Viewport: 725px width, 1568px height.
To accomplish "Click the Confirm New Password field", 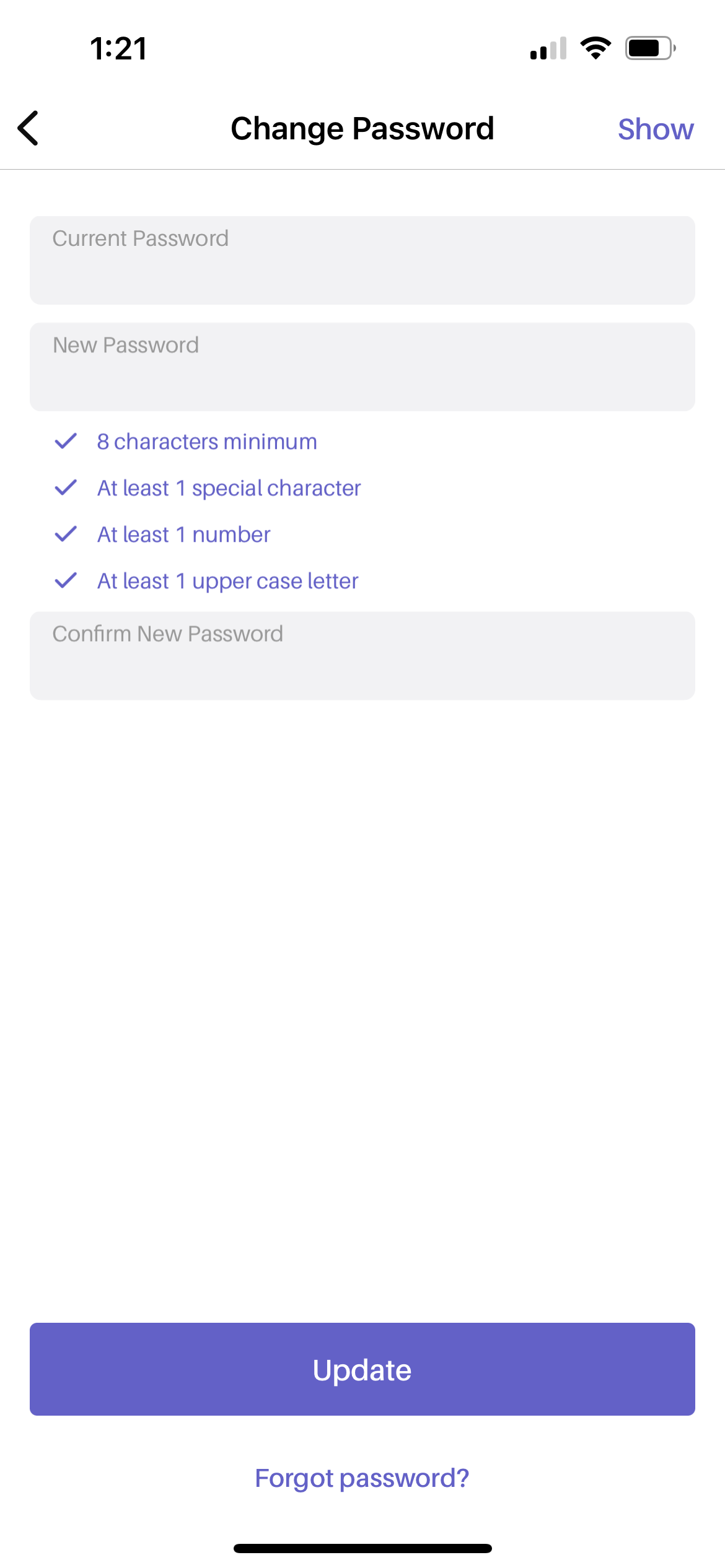I will [x=362, y=656].
